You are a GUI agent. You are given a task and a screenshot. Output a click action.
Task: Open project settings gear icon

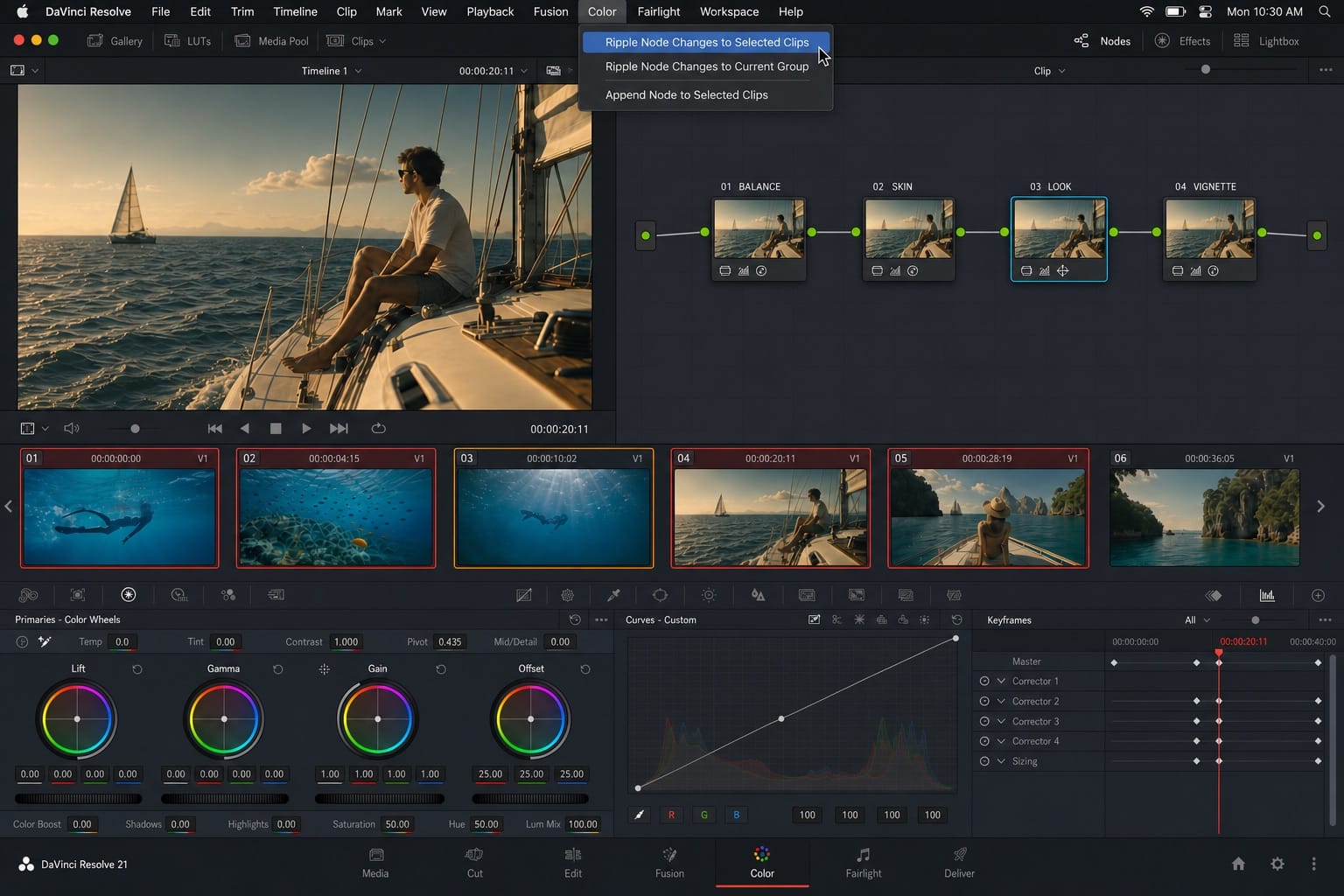[x=1277, y=864]
